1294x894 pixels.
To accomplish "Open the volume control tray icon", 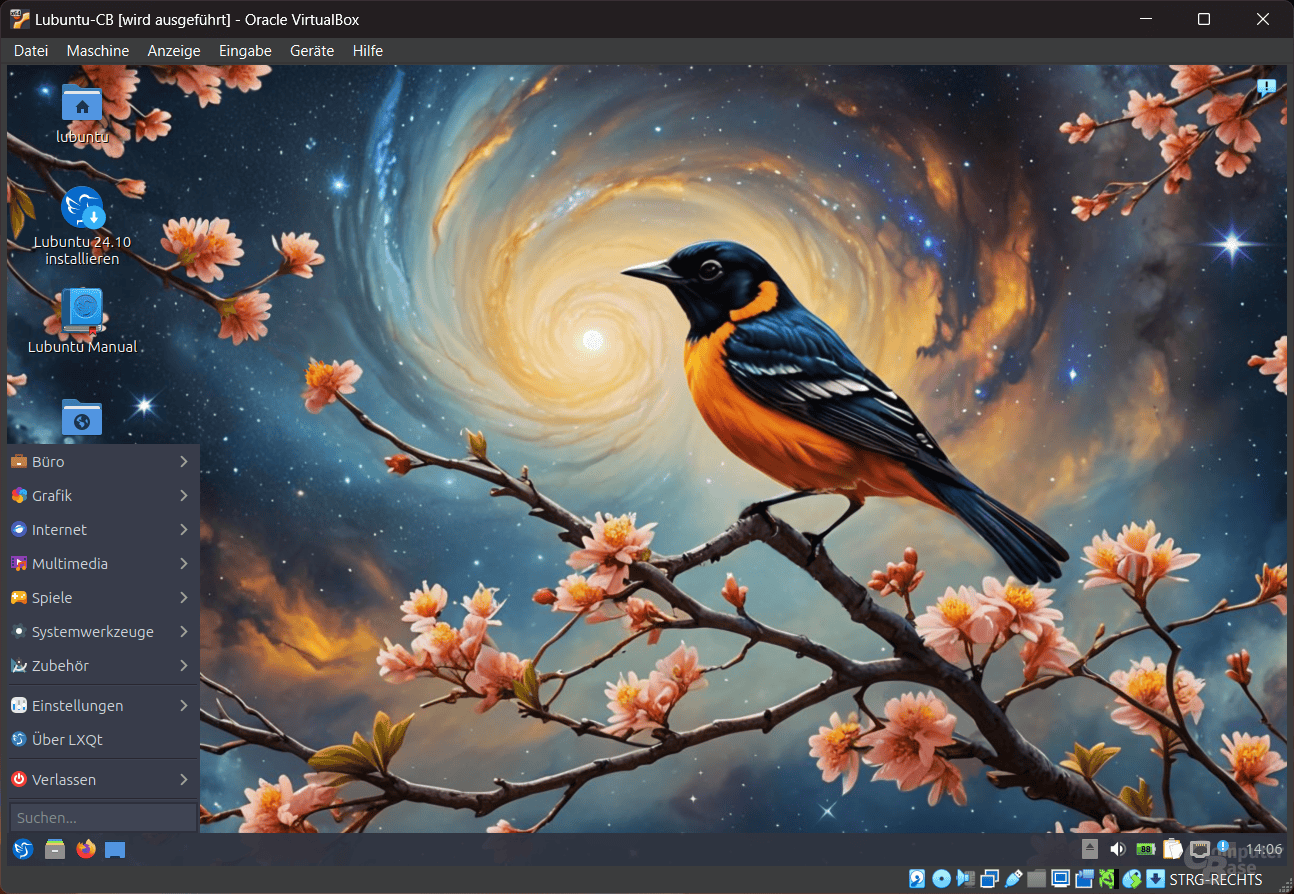I will tap(1118, 849).
